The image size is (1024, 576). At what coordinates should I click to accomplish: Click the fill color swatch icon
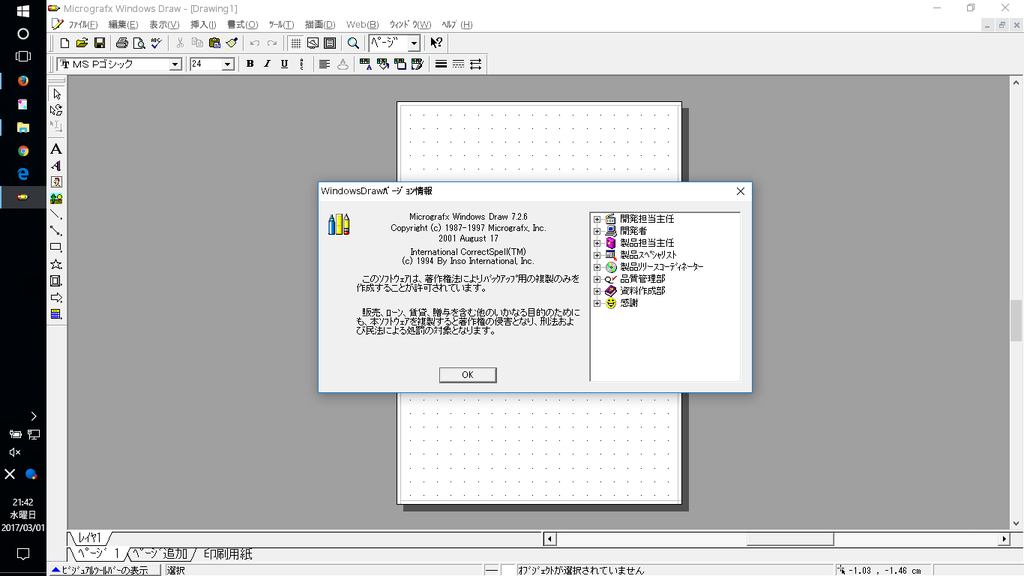click(383, 64)
